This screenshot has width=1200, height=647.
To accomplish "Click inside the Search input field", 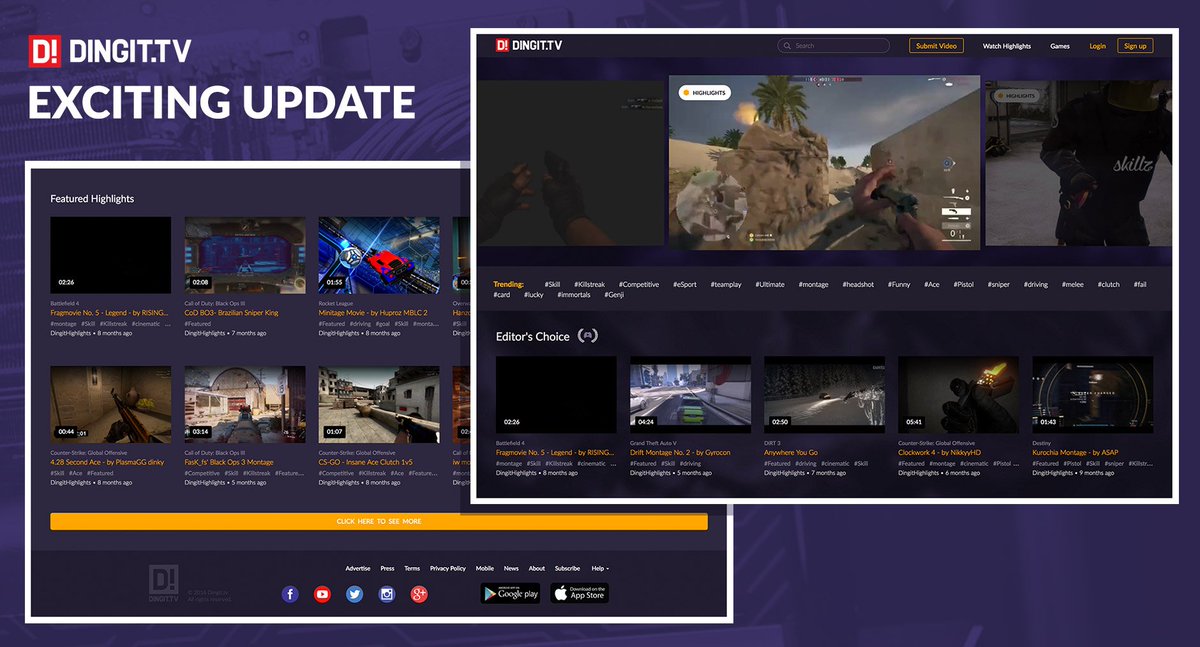I will [834, 46].
